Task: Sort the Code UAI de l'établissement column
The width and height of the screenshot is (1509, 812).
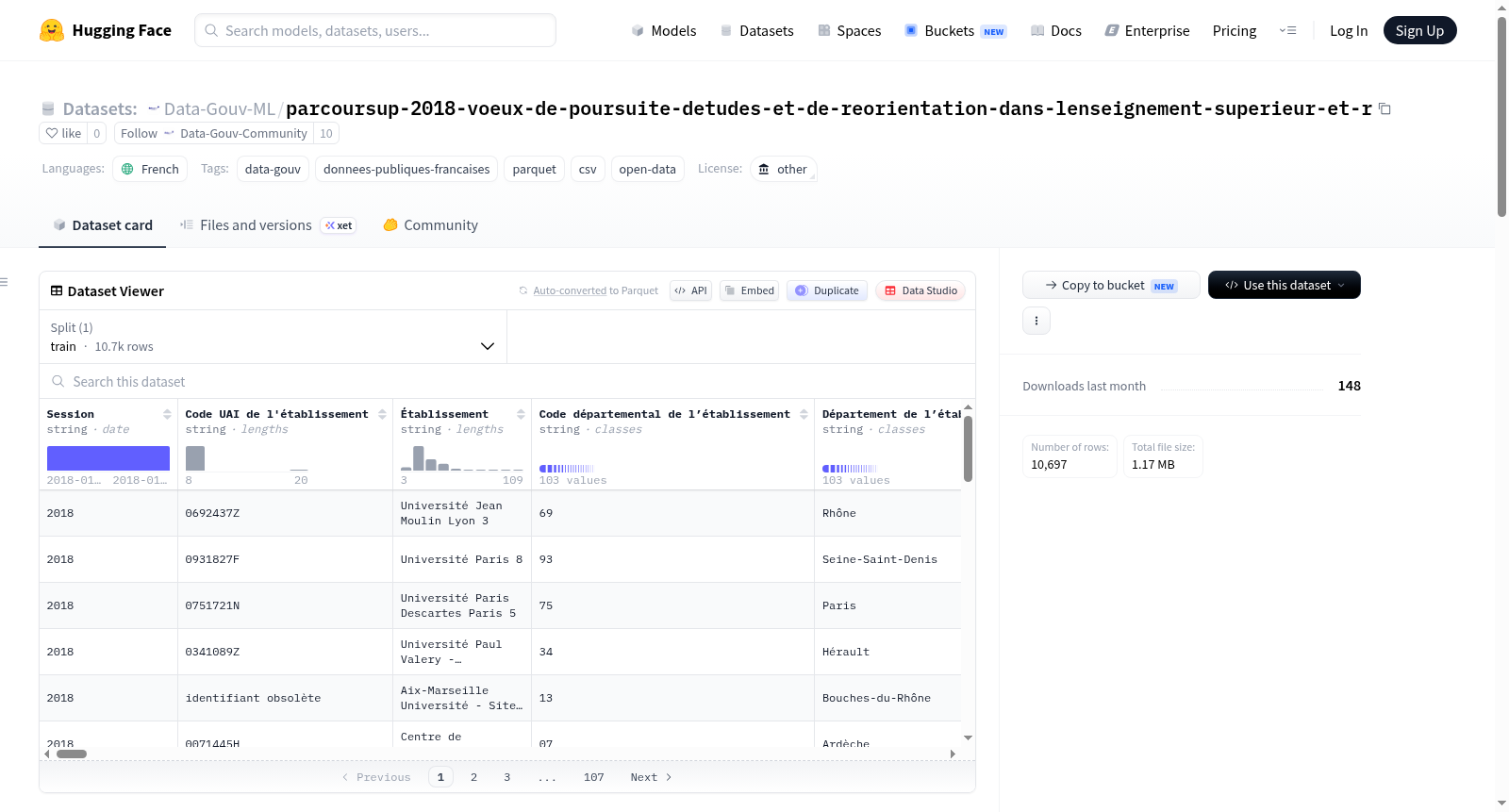Action: point(382,414)
